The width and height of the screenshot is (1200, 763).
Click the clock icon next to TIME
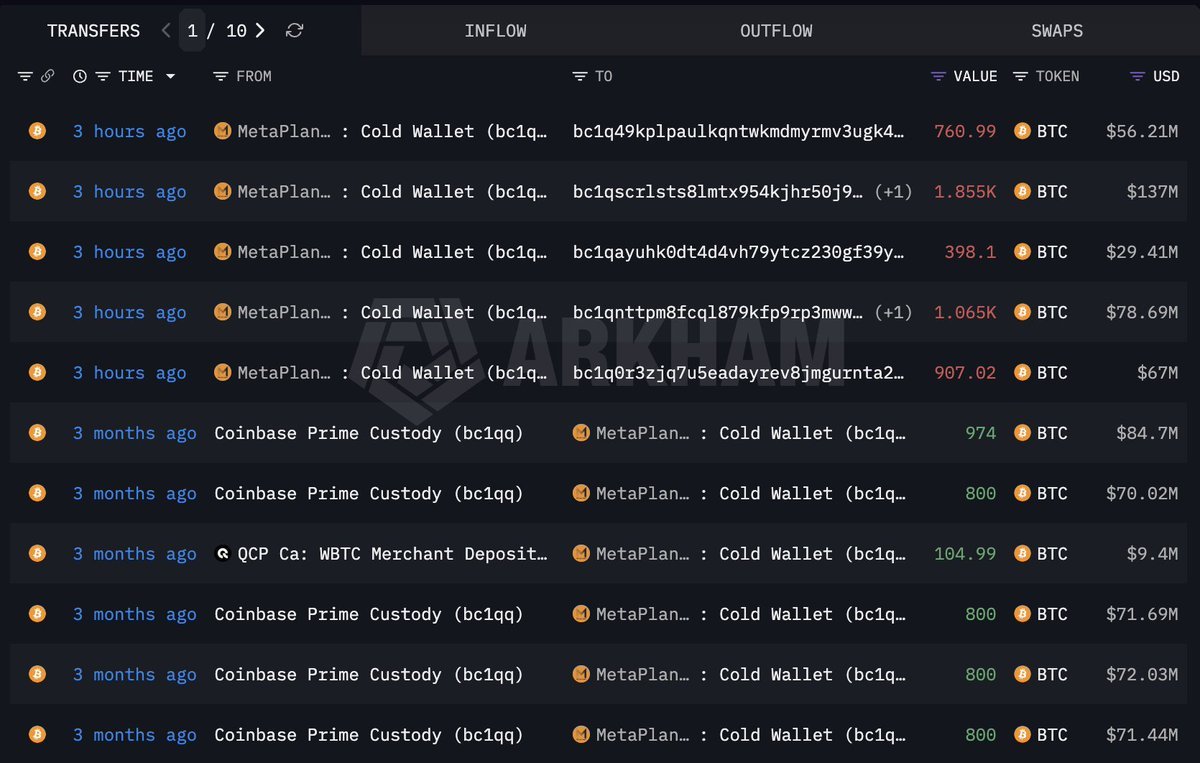pos(78,76)
